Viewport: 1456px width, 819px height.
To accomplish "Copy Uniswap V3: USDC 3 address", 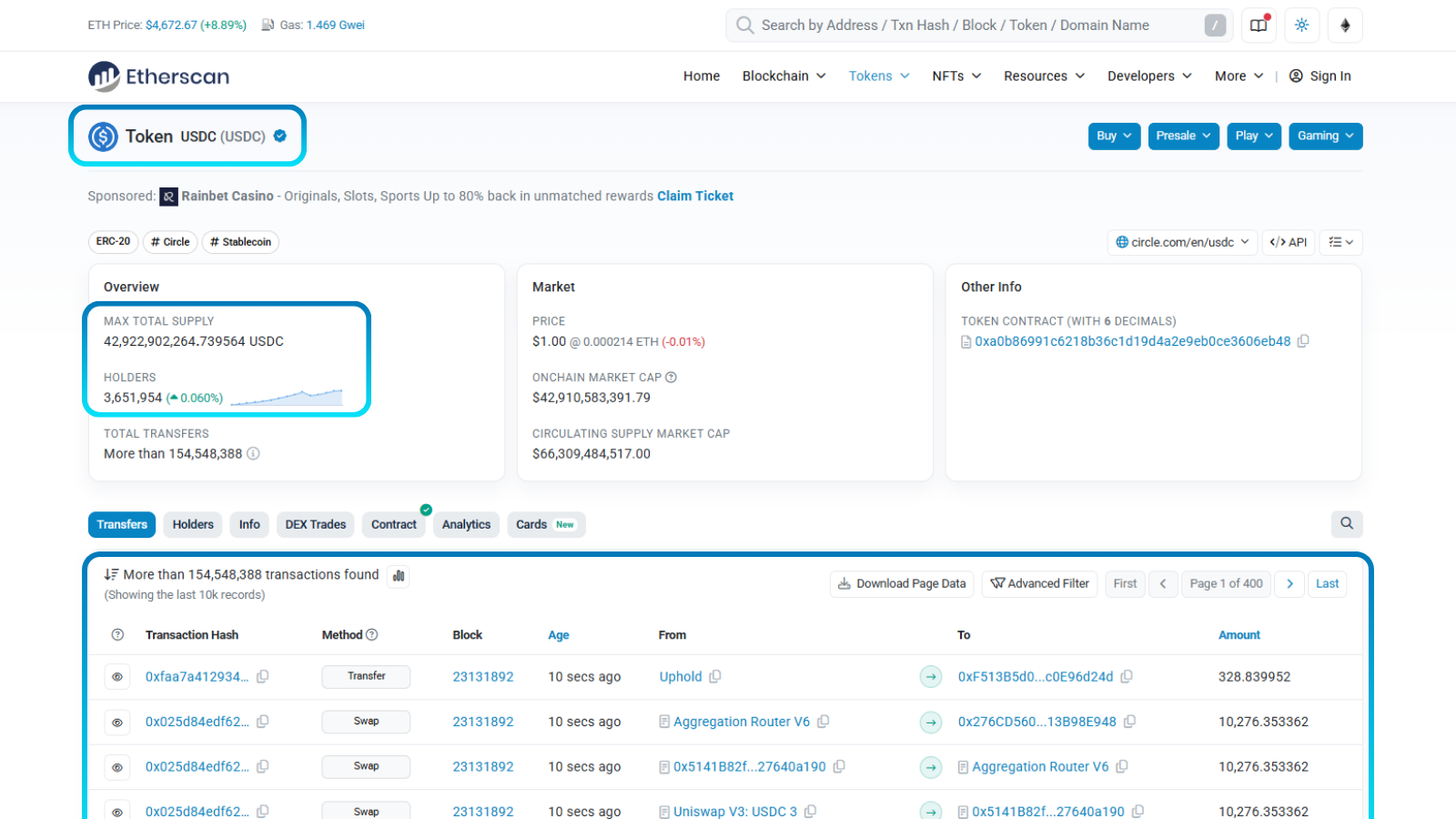I will (x=810, y=812).
